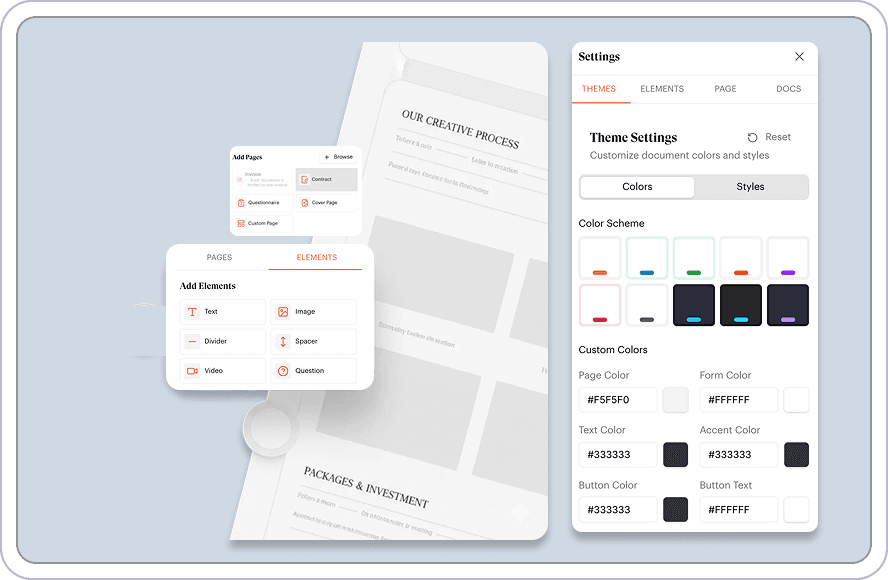This screenshot has height=580, width=888.
Task: Select the Colors segment in Theme Settings
Action: 637,187
